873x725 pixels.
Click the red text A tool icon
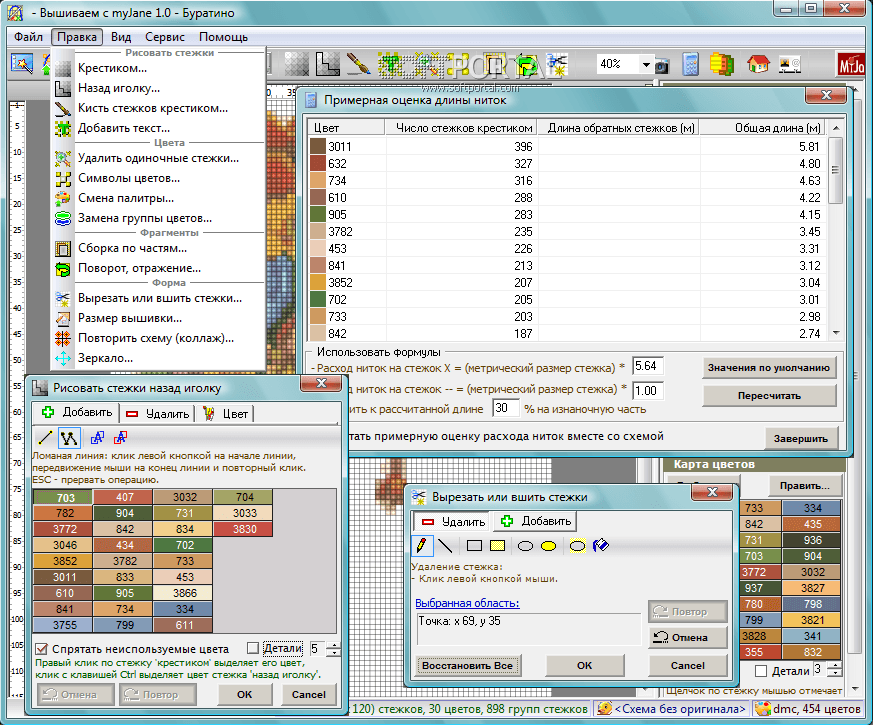pos(120,438)
